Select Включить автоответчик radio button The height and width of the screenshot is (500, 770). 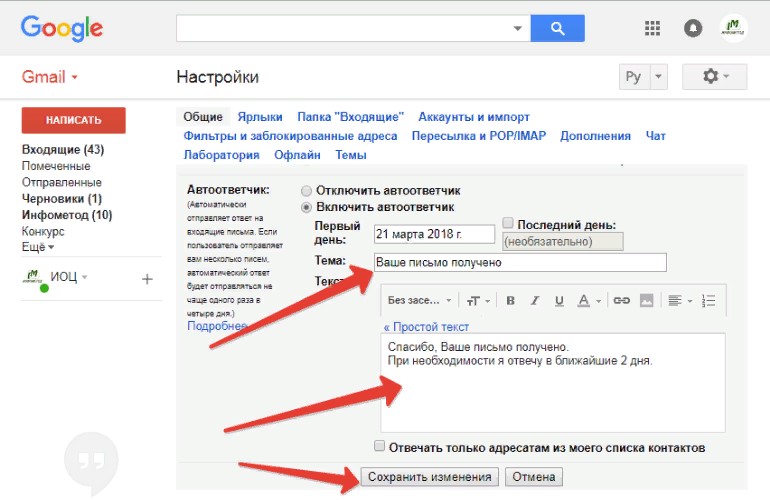pyautogui.click(x=306, y=207)
